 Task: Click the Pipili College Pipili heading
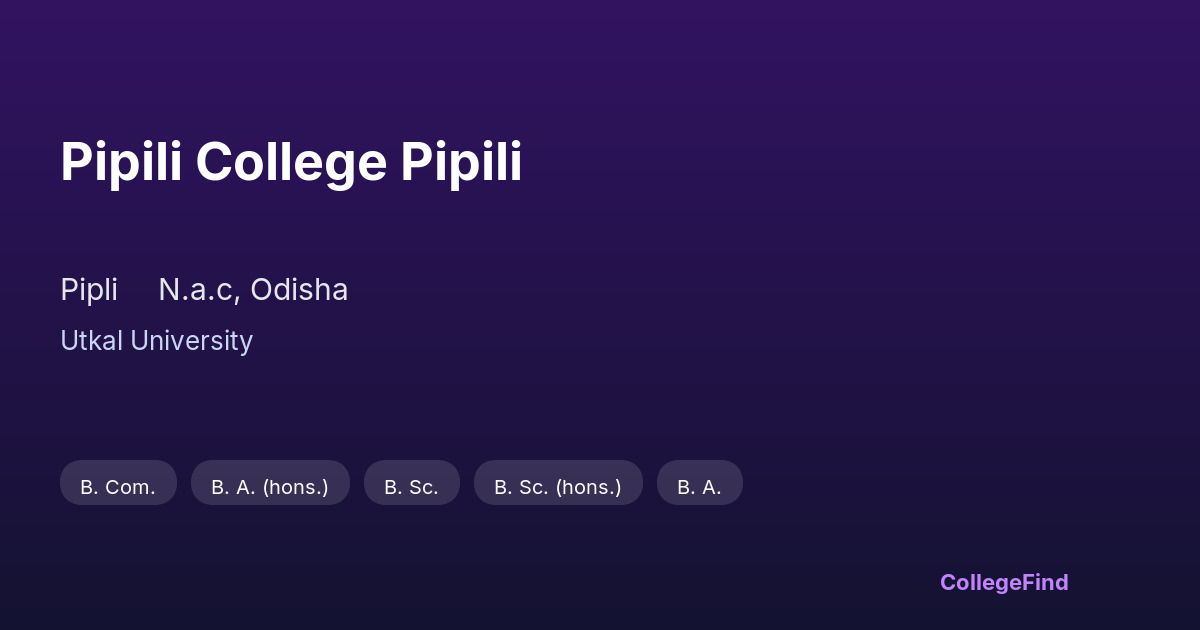click(291, 162)
